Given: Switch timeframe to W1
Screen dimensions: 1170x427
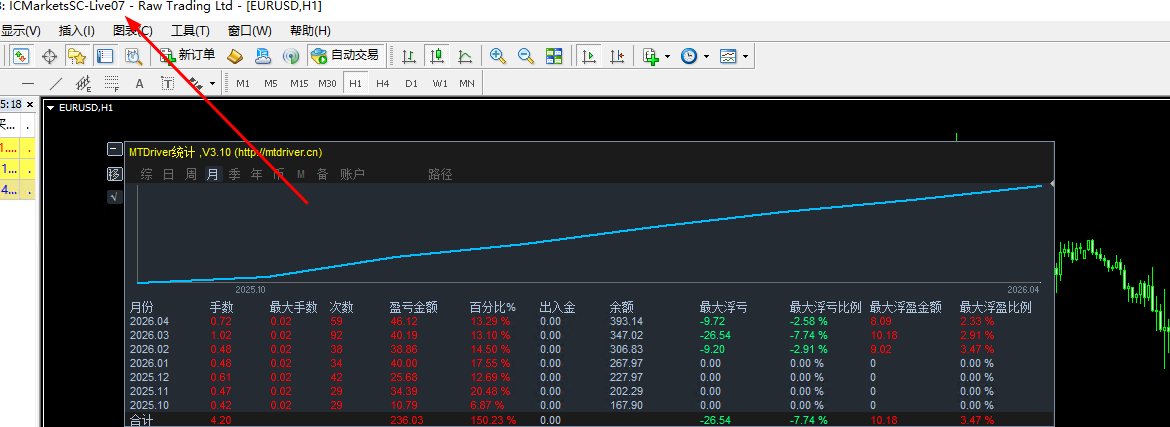Looking at the screenshot, I should click(x=439, y=84).
